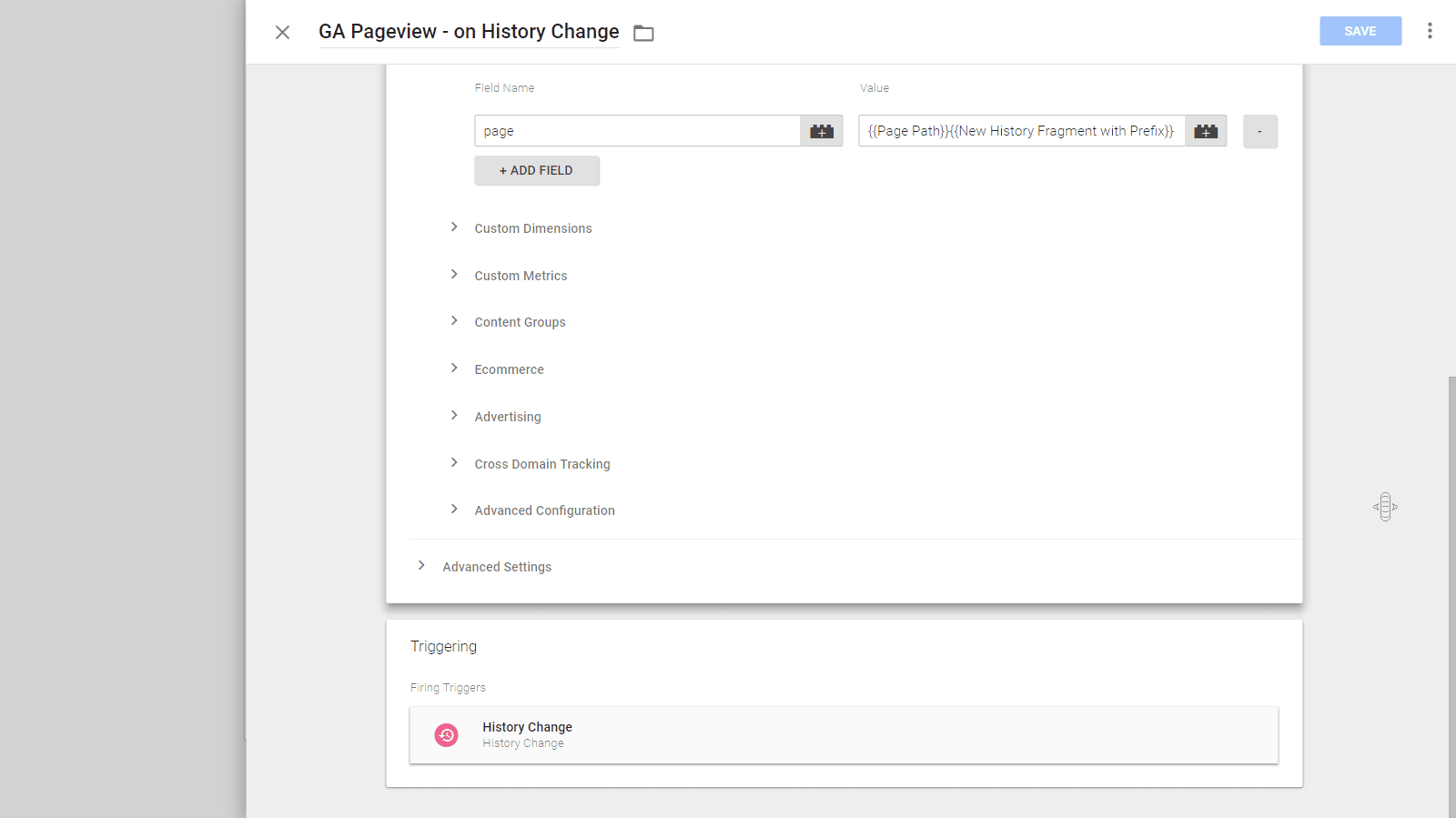This screenshot has width=1456, height=818.
Task: Click the Field Name input containing page
Action: 637,131
